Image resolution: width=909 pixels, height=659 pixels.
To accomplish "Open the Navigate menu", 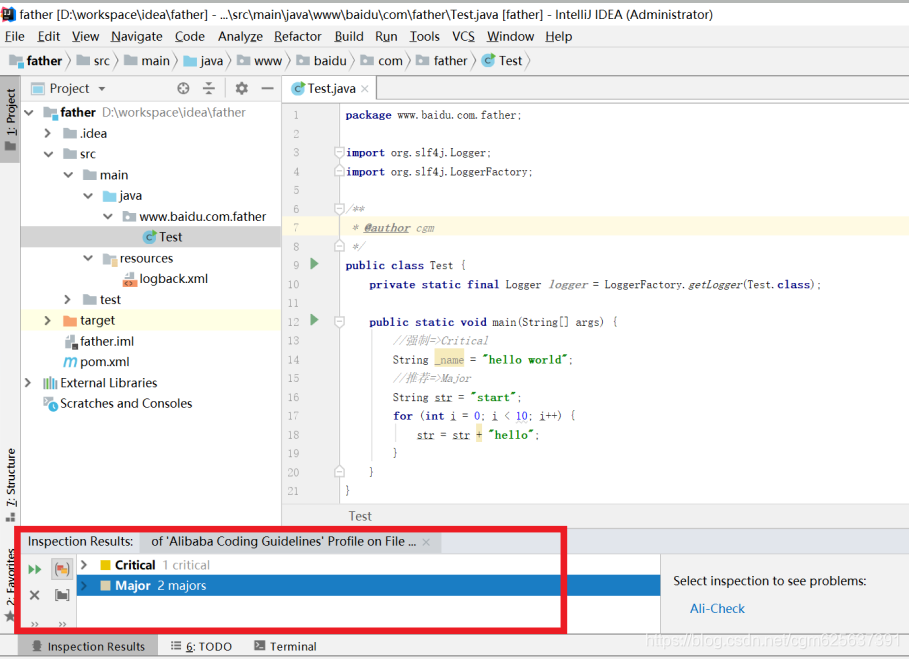I will pyautogui.click(x=137, y=37).
